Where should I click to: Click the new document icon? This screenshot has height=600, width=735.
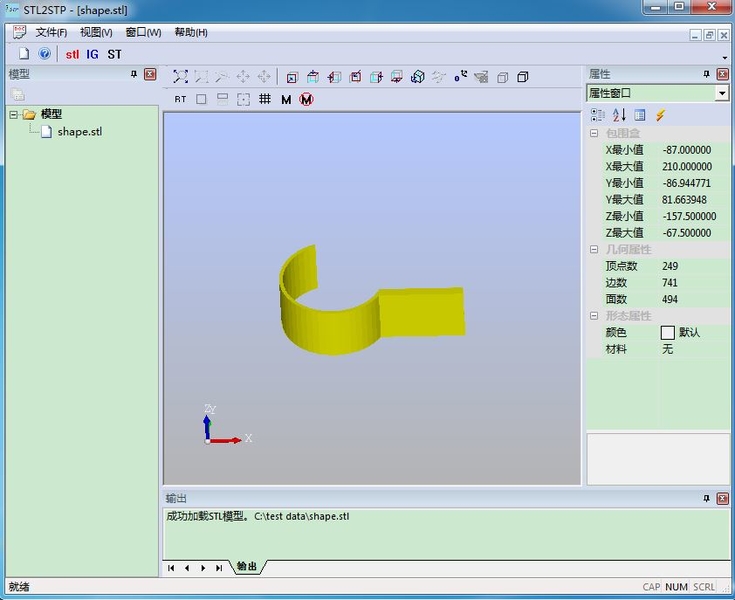(23, 54)
